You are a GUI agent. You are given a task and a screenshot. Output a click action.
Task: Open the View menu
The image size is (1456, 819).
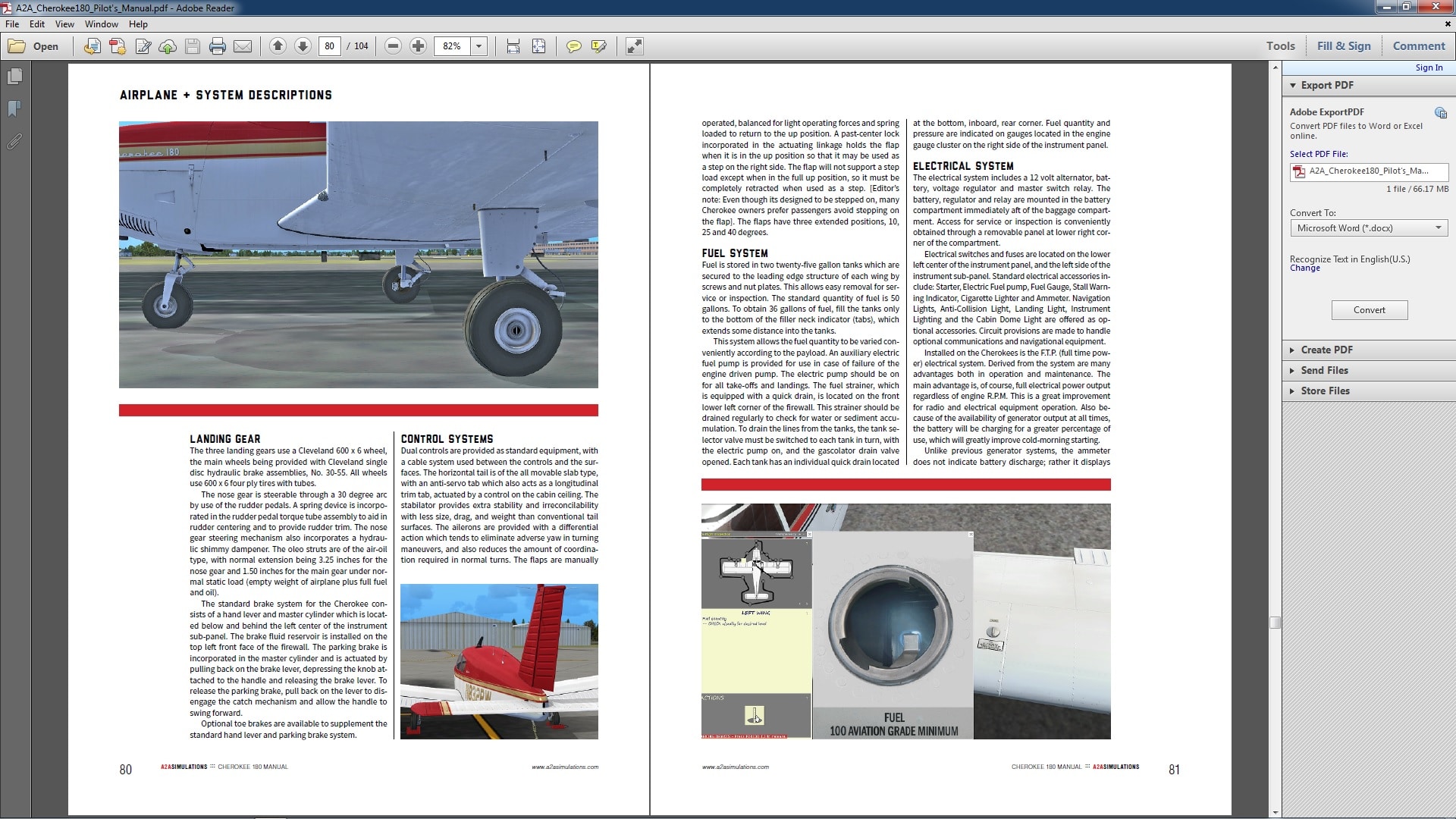64,24
